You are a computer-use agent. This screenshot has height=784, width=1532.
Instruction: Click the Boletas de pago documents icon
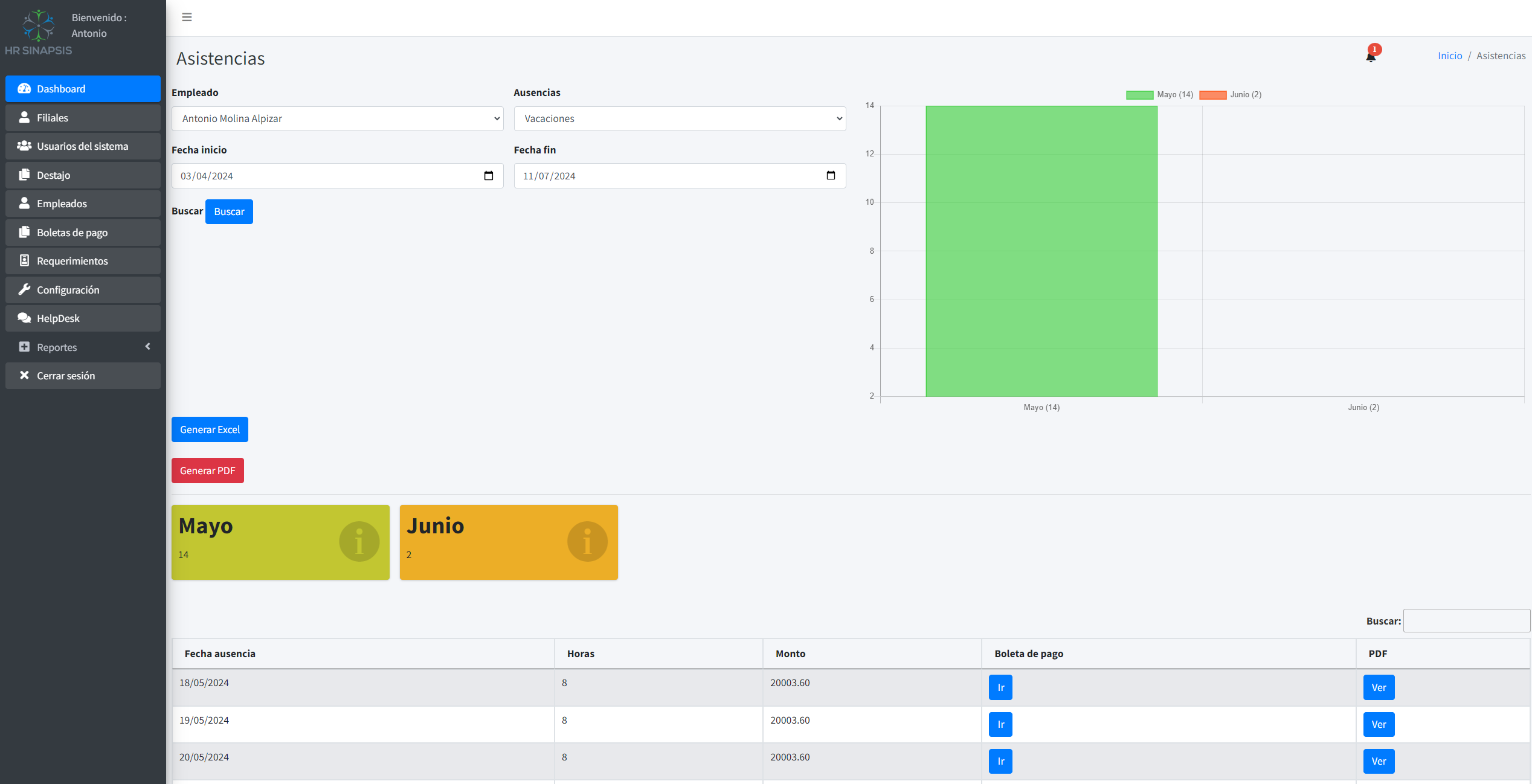click(24, 232)
